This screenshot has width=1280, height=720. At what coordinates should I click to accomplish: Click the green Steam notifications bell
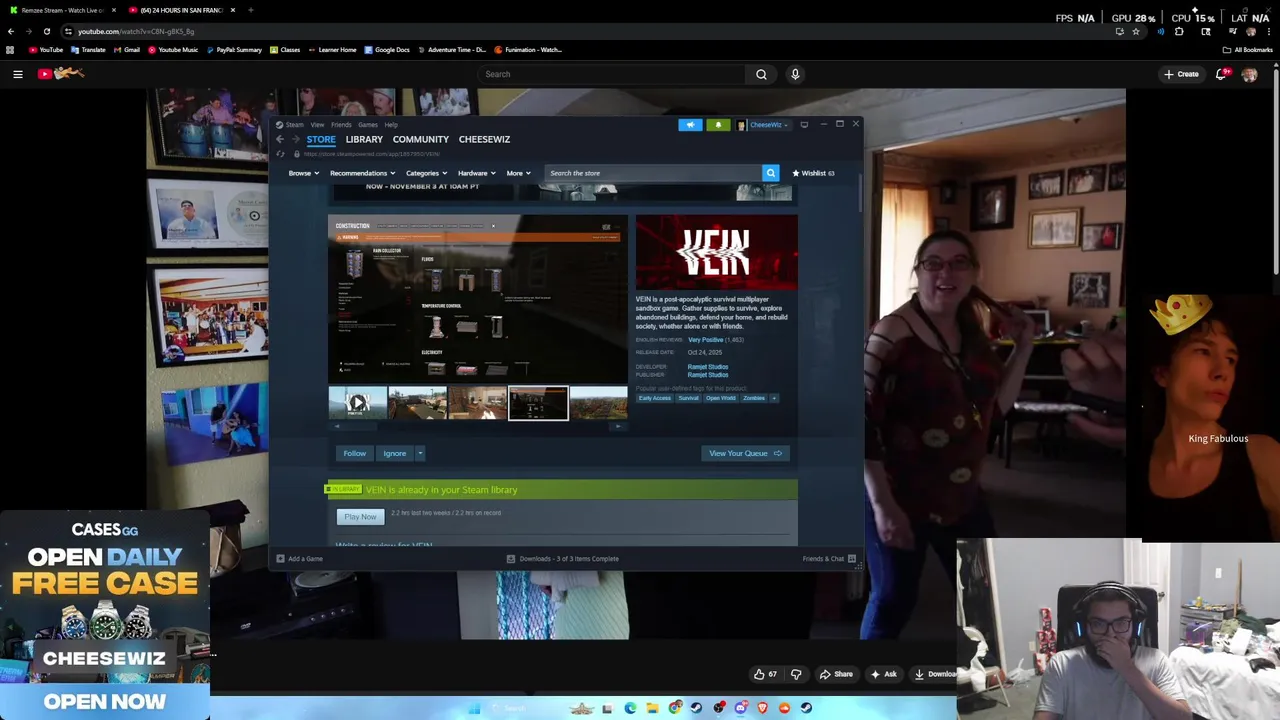718,125
